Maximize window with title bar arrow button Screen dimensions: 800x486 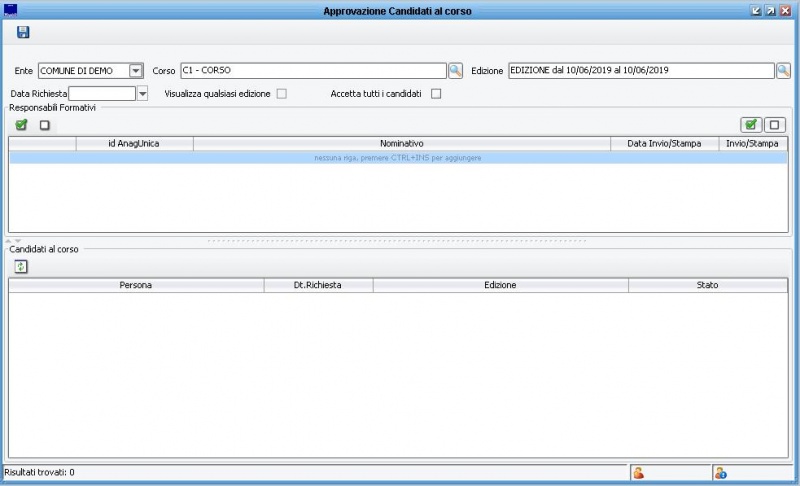click(770, 11)
